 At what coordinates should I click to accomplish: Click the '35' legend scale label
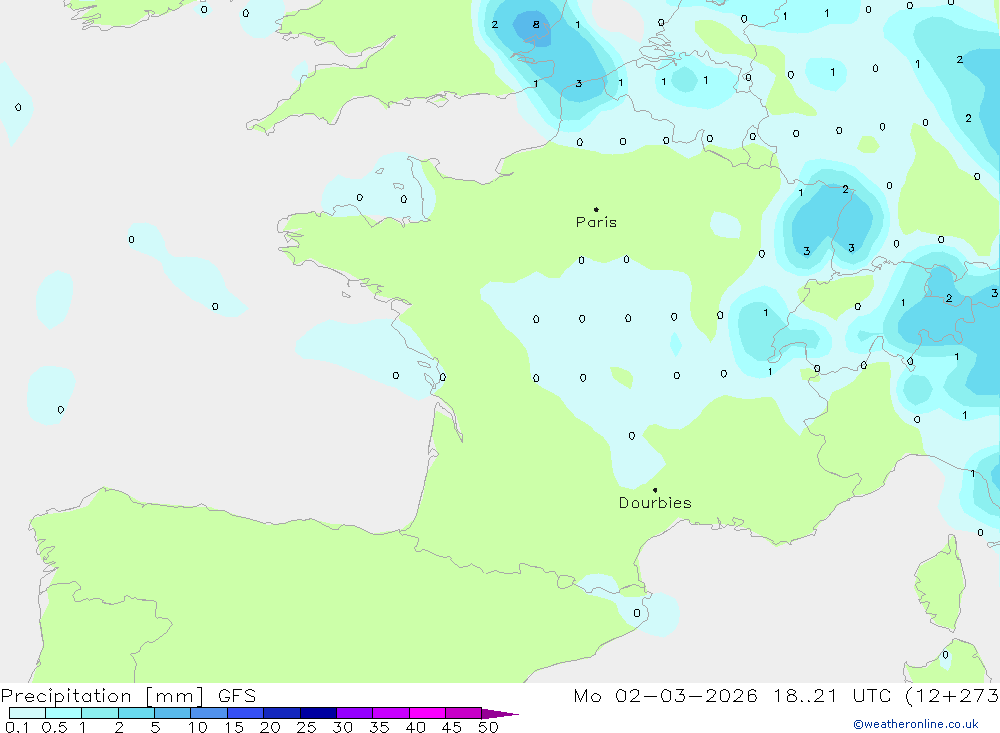(379, 727)
